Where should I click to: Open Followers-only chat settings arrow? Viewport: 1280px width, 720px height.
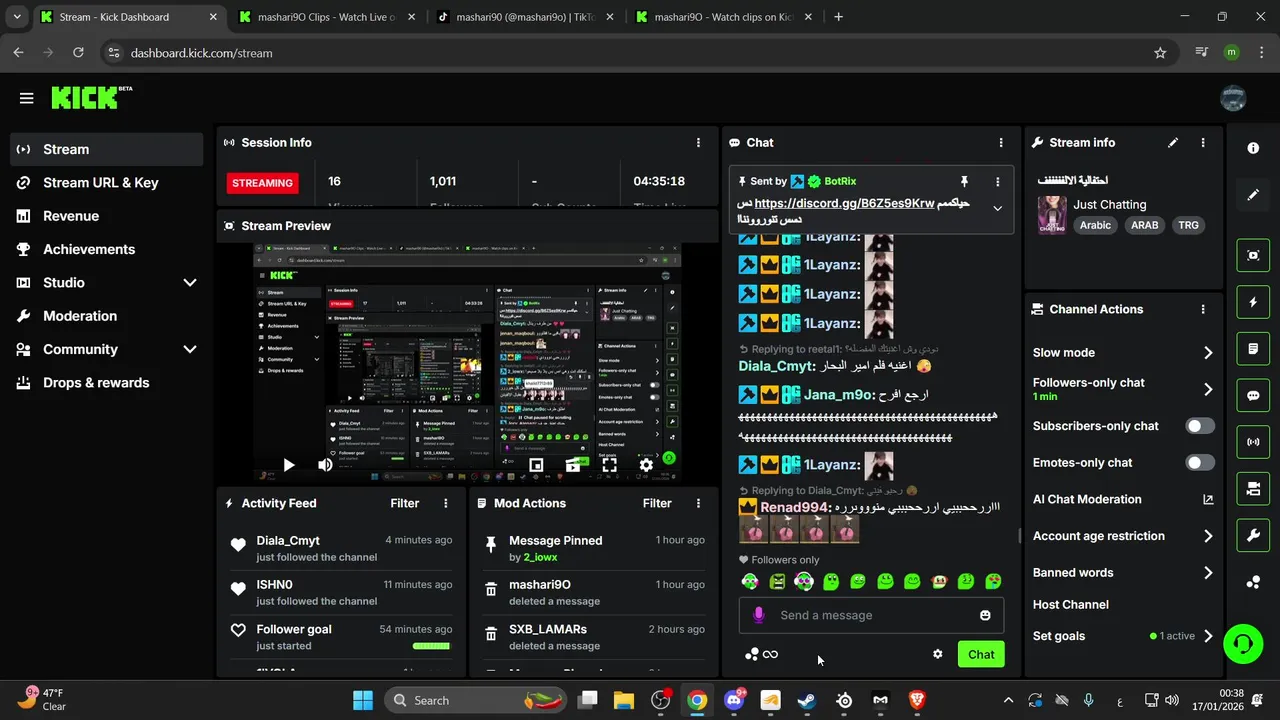pyautogui.click(x=1208, y=389)
